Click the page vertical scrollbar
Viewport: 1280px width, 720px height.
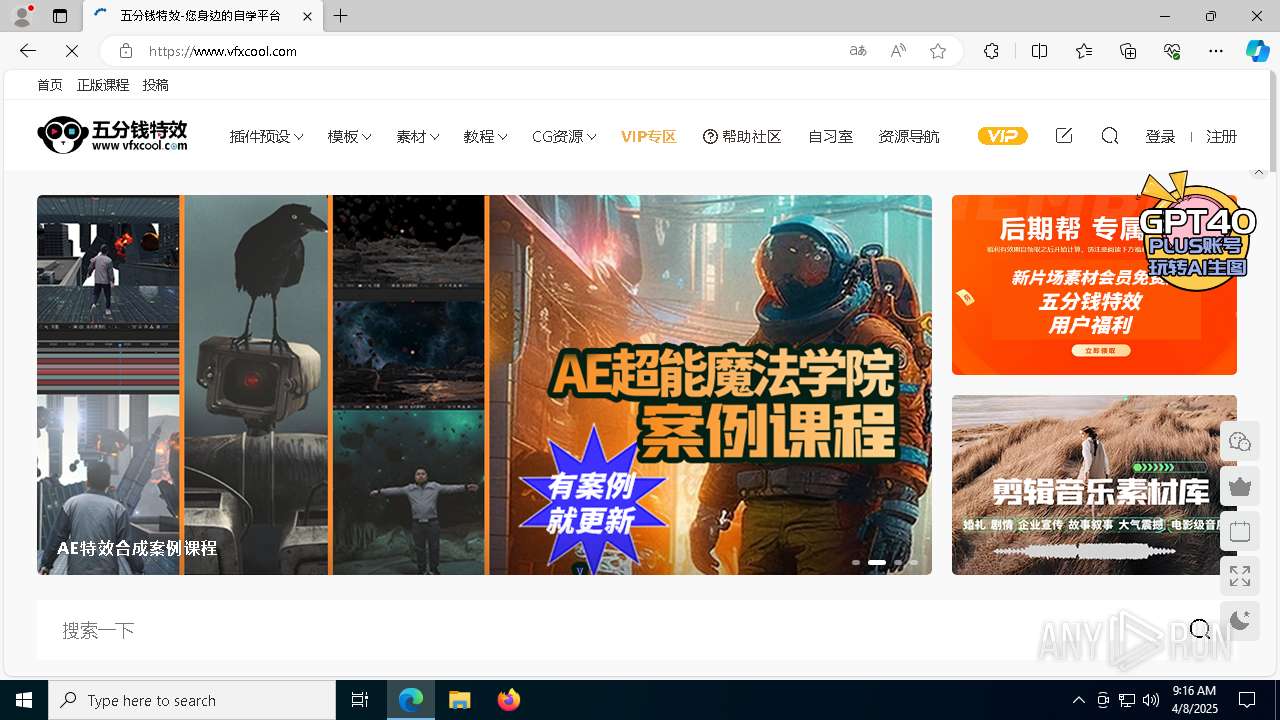tap(1275, 120)
